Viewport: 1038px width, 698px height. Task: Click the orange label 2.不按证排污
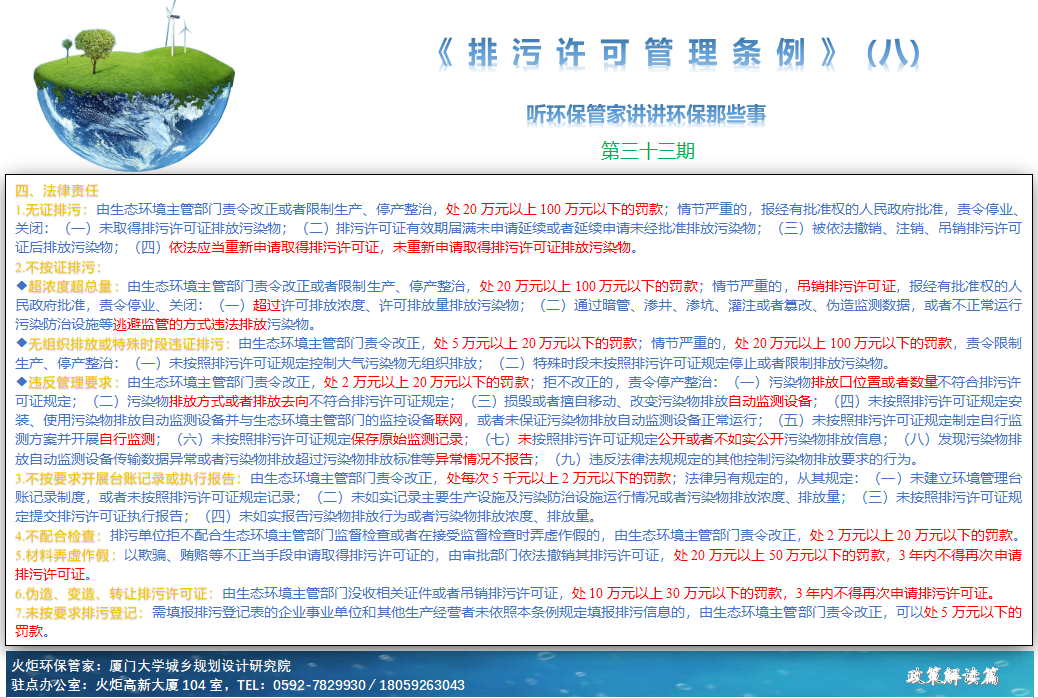[x=57, y=268]
